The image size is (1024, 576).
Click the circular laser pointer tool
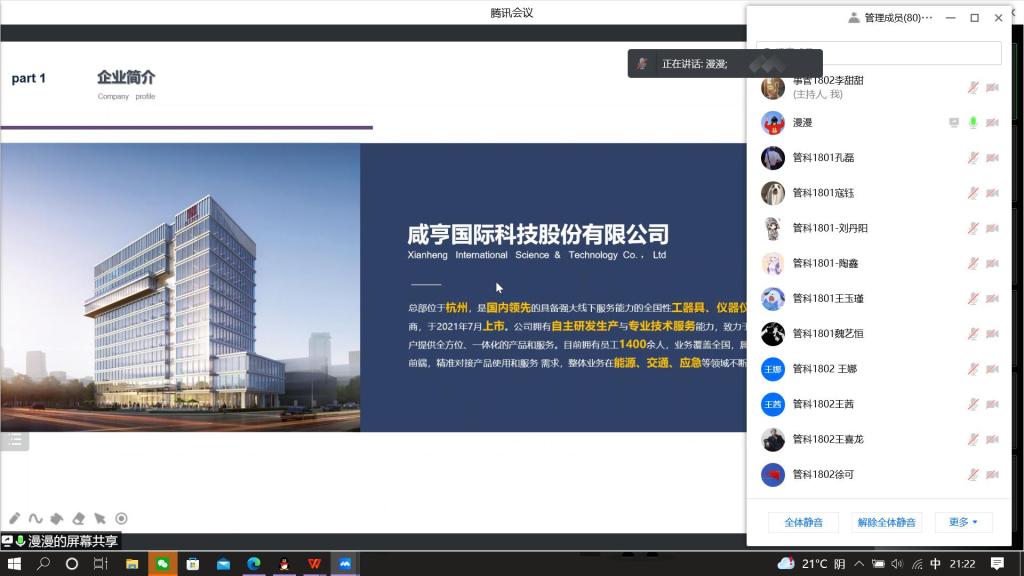(121, 518)
